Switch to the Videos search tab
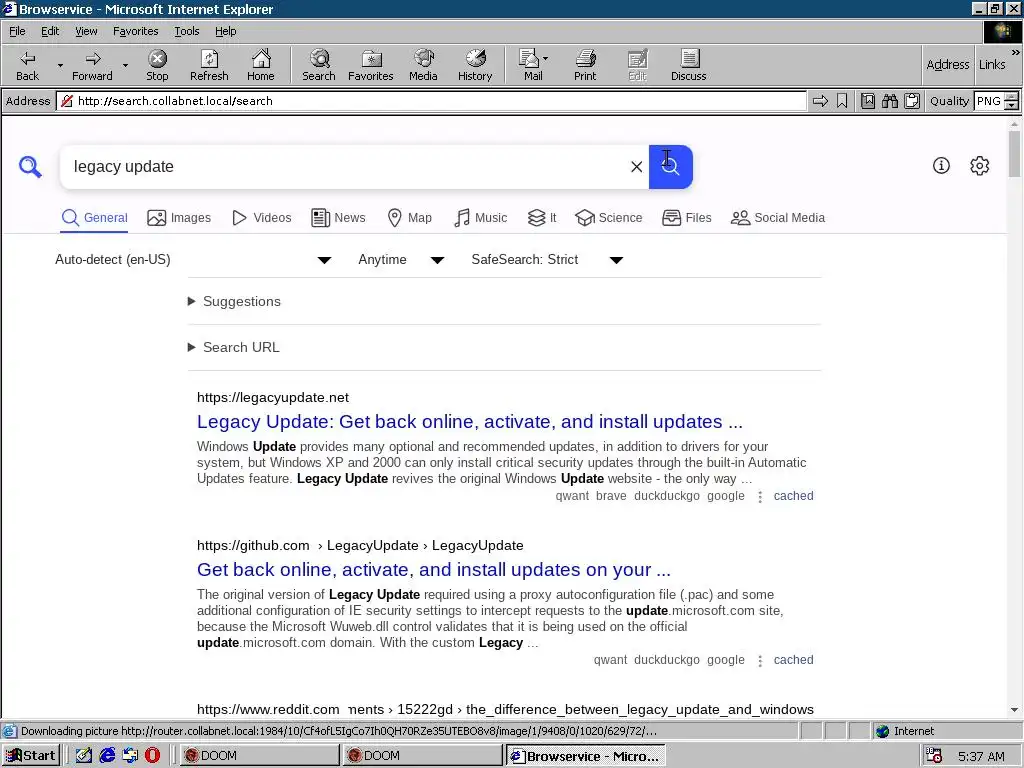The width and height of the screenshot is (1024, 768). point(262,217)
